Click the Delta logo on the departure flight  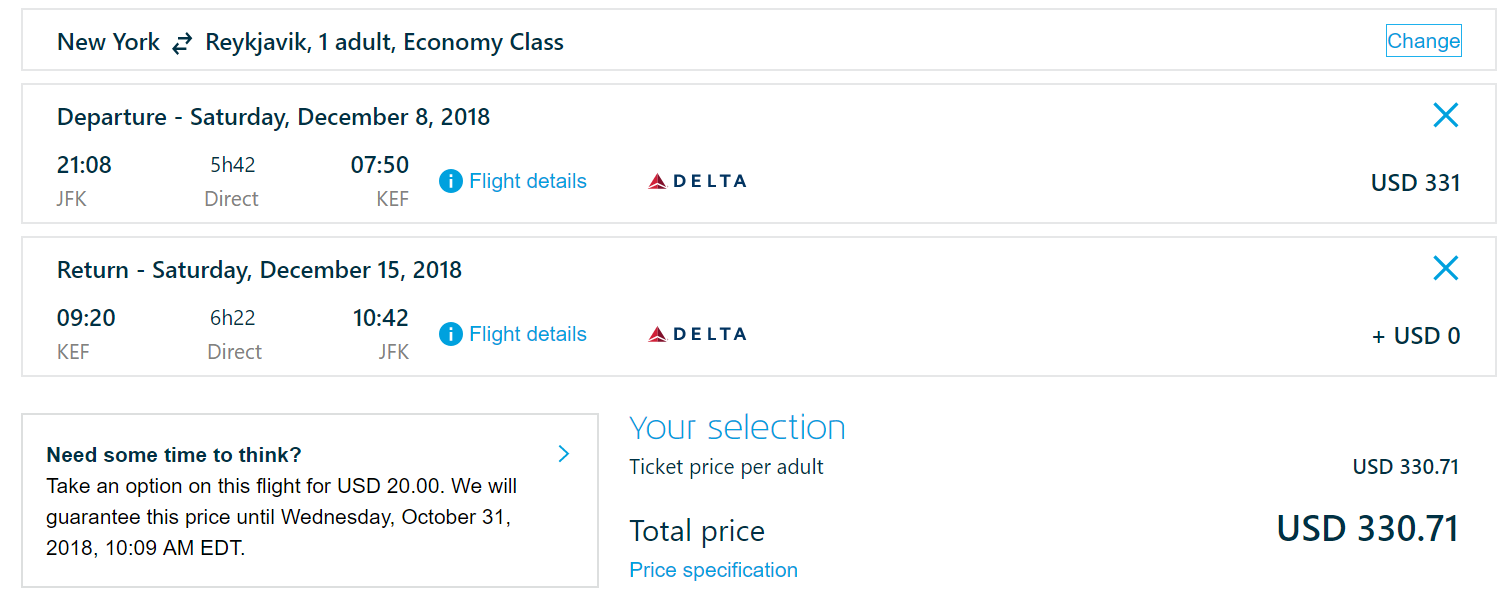pyautogui.click(x=697, y=182)
